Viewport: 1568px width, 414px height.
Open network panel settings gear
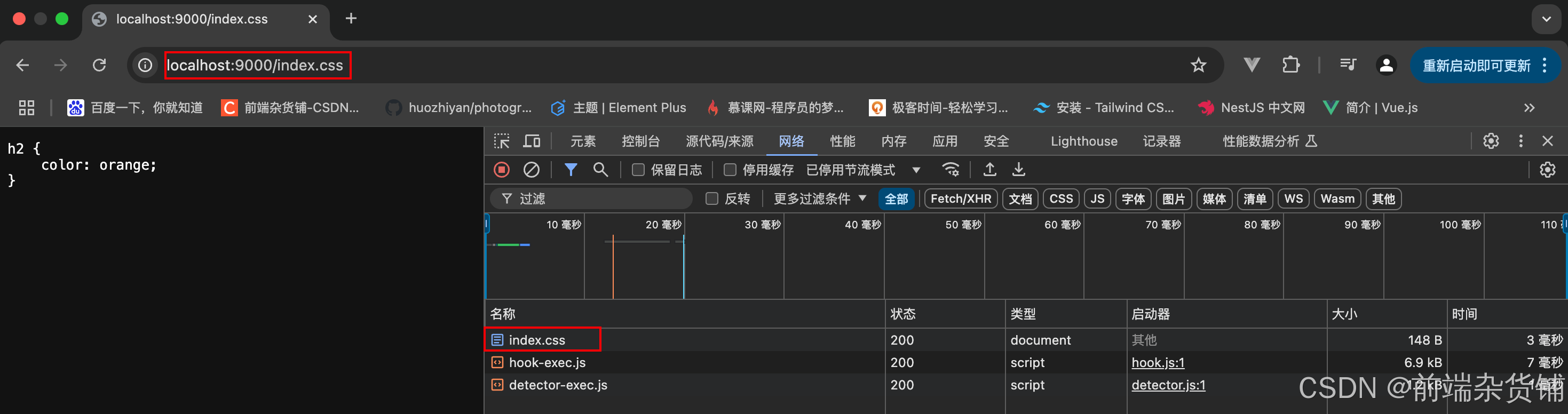click(1547, 170)
